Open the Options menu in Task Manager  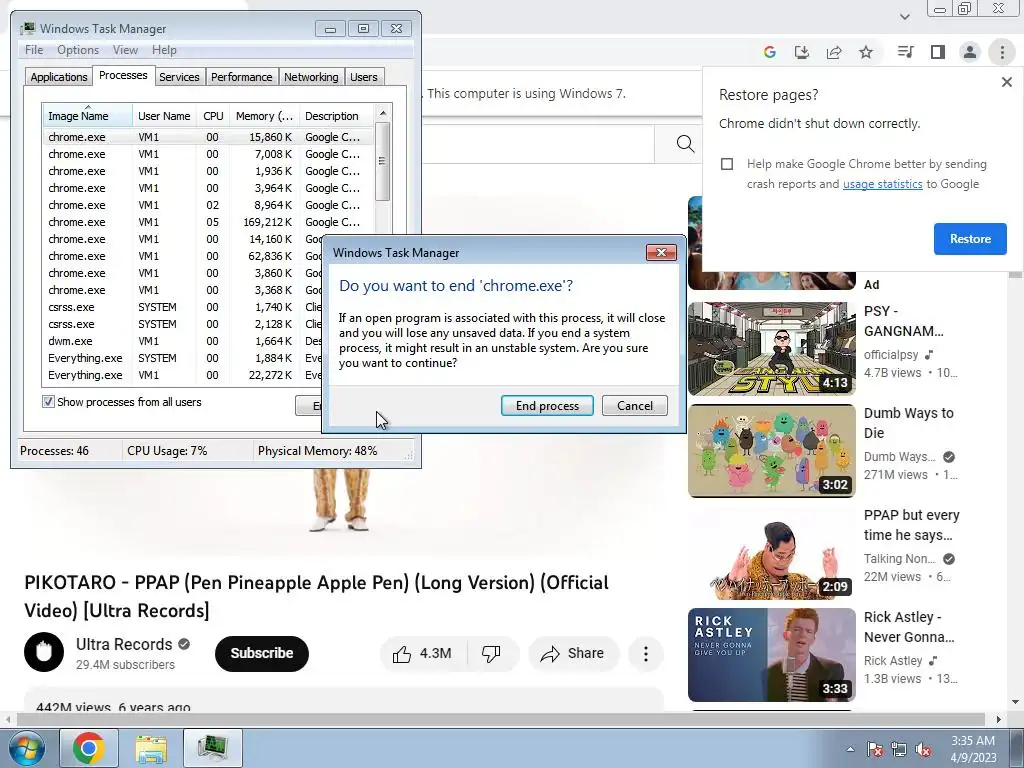click(x=78, y=50)
